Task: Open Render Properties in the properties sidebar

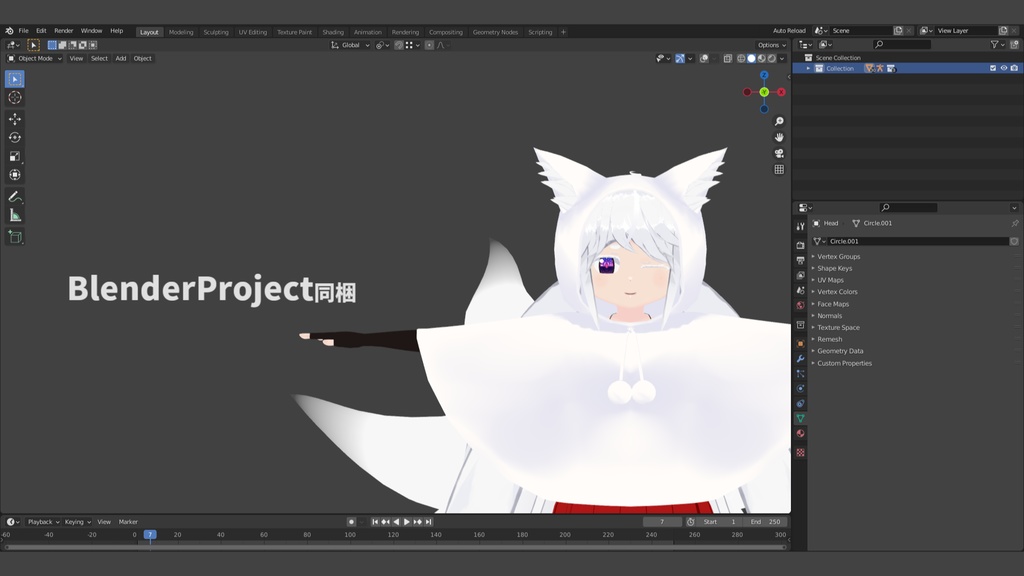Action: click(x=800, y=243)
